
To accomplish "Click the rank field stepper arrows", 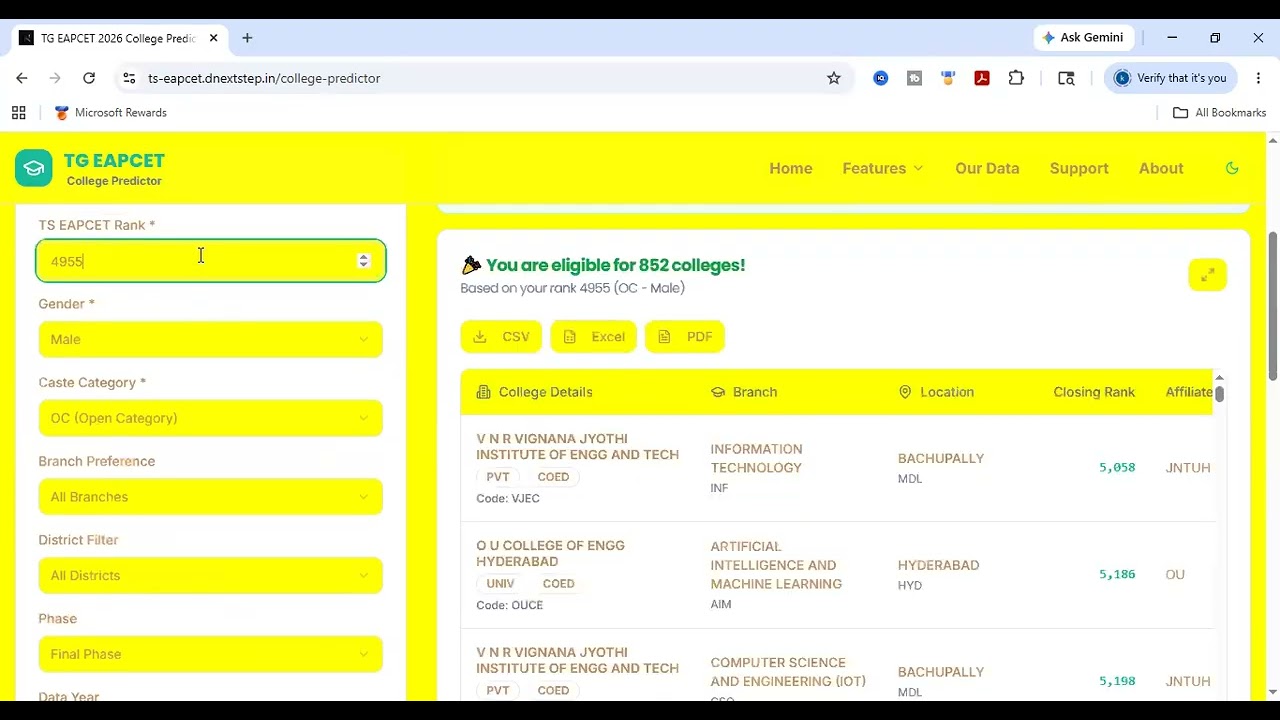I will (364, 261).
